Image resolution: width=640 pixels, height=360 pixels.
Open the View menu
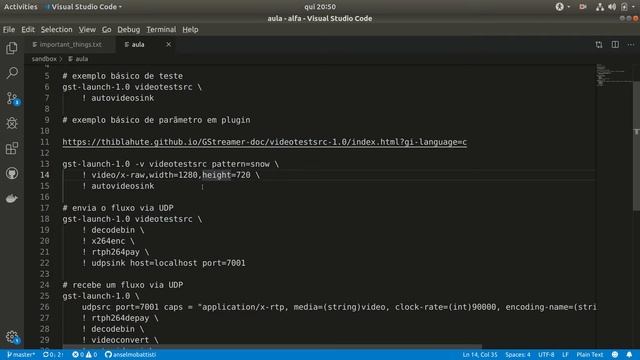(x=87, y=29)
